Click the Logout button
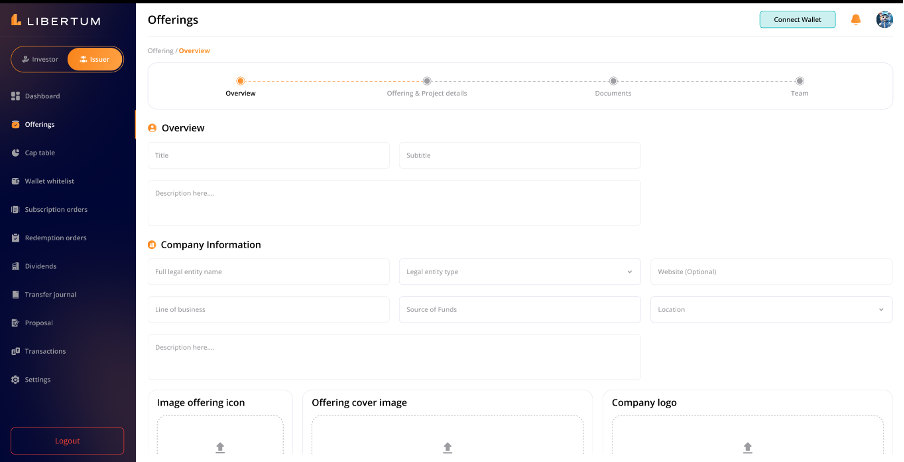904x462 pixels. 67,440
